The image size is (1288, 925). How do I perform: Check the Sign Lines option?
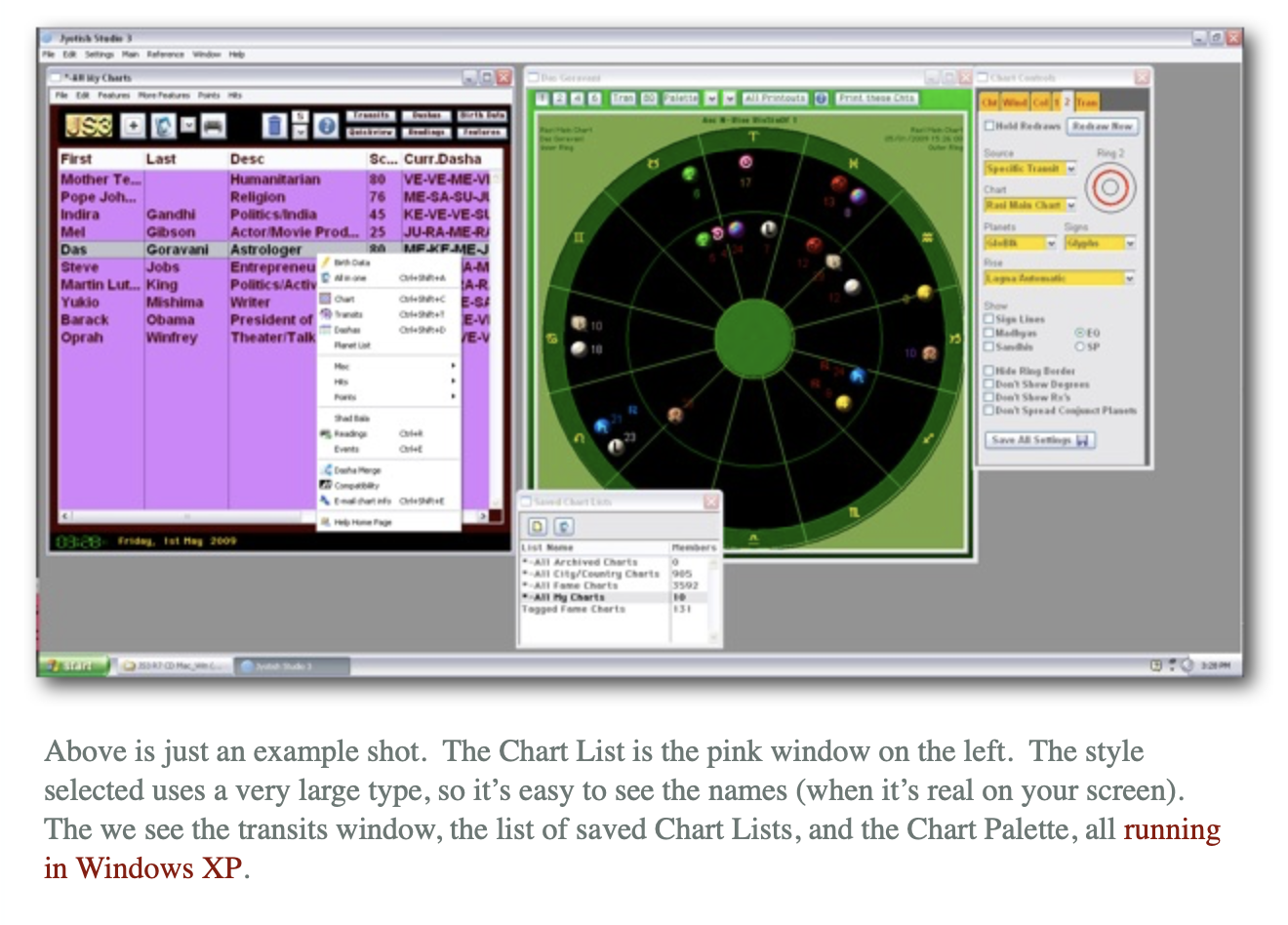coord(989,319)
